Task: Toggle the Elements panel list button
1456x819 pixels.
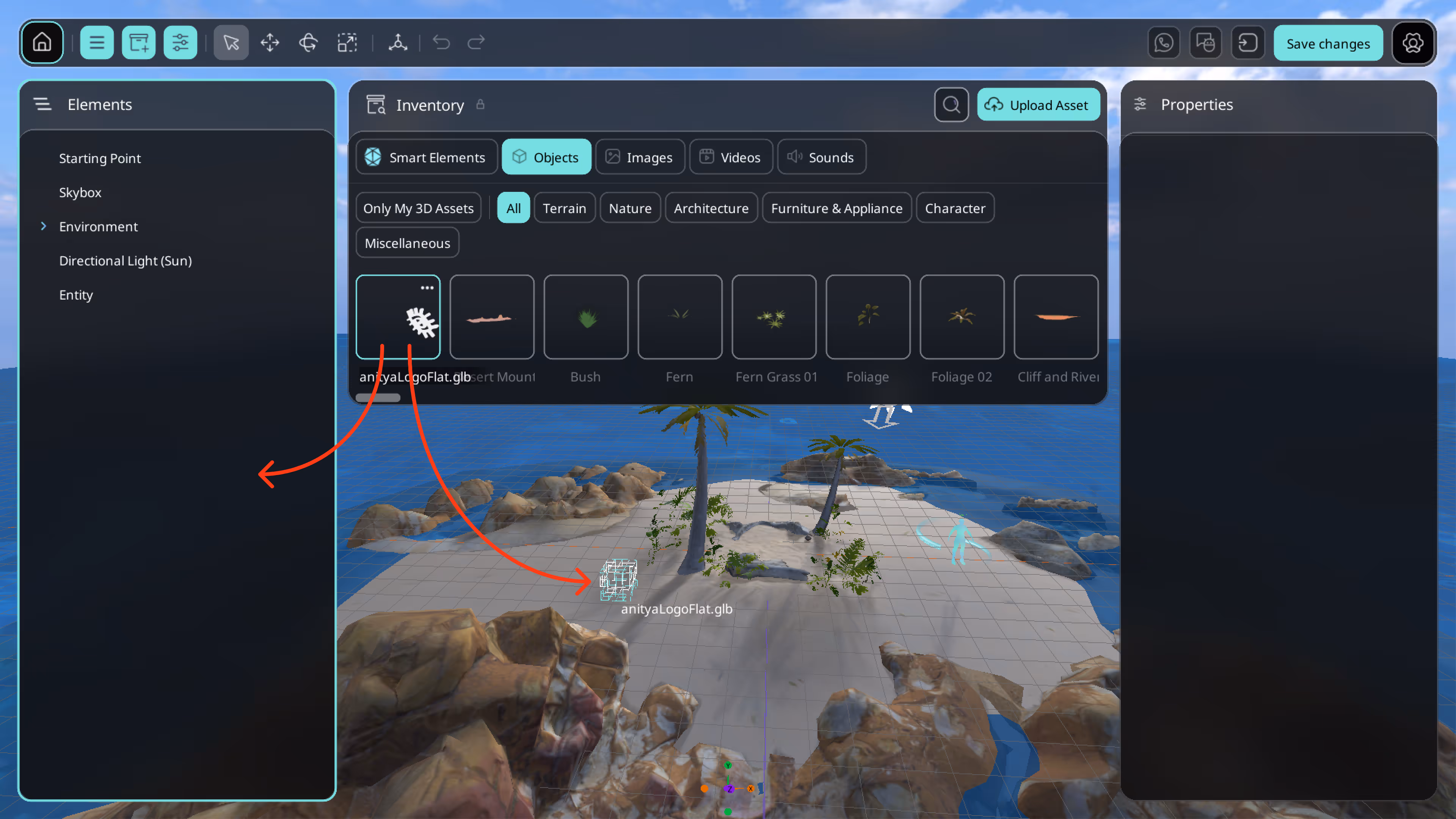Action: point(97,42)
